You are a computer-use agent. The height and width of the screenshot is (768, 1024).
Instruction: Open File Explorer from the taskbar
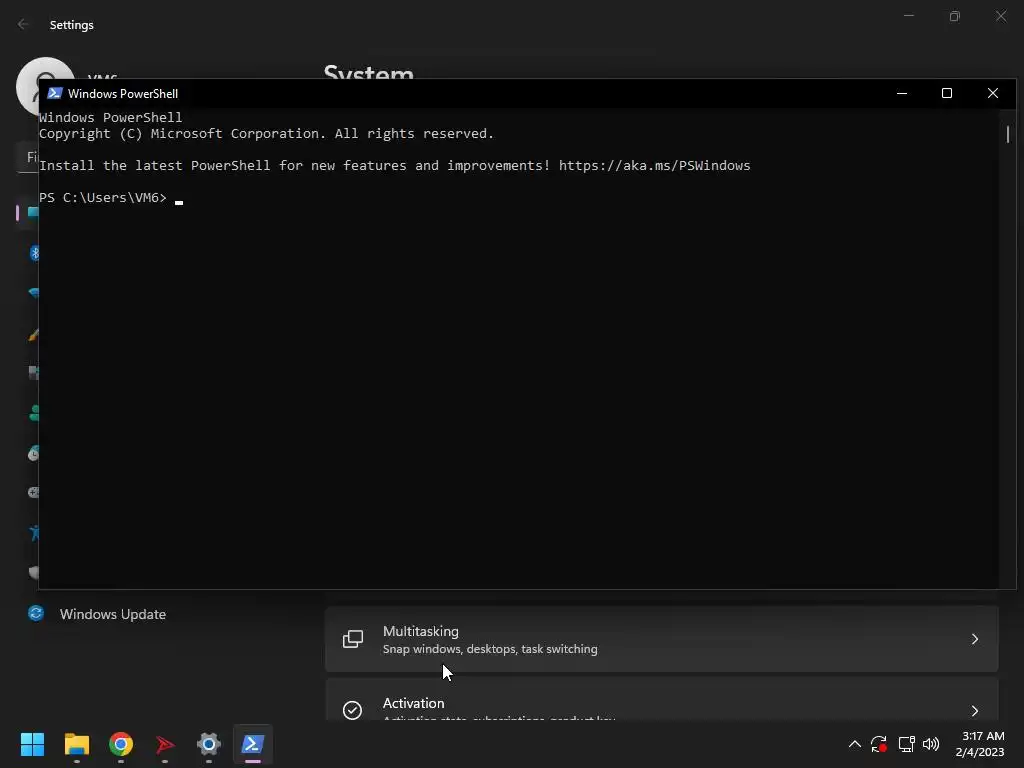[76, 744]
